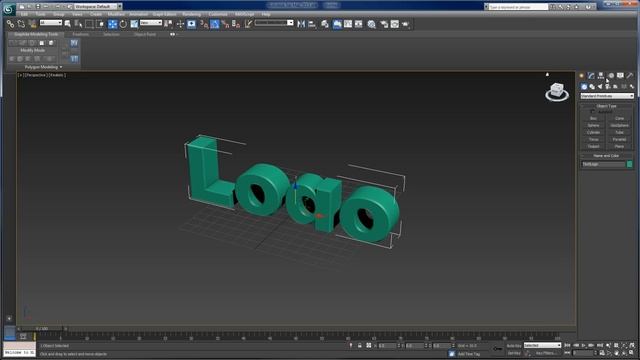The height and width of the screenshot is (360, 640).
Task: Activate the Select and Move tool
Action: pyautogui.click(x=113, y=24)
